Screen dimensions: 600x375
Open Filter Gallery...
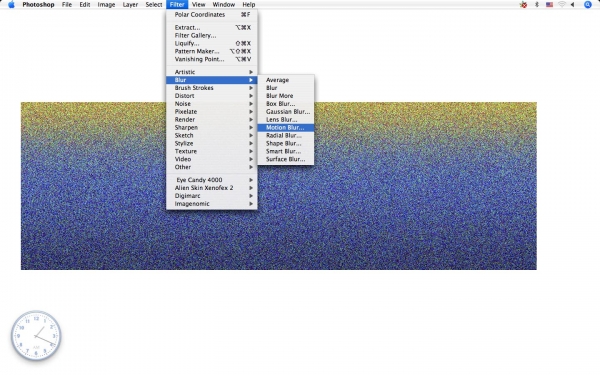[212, 36]
